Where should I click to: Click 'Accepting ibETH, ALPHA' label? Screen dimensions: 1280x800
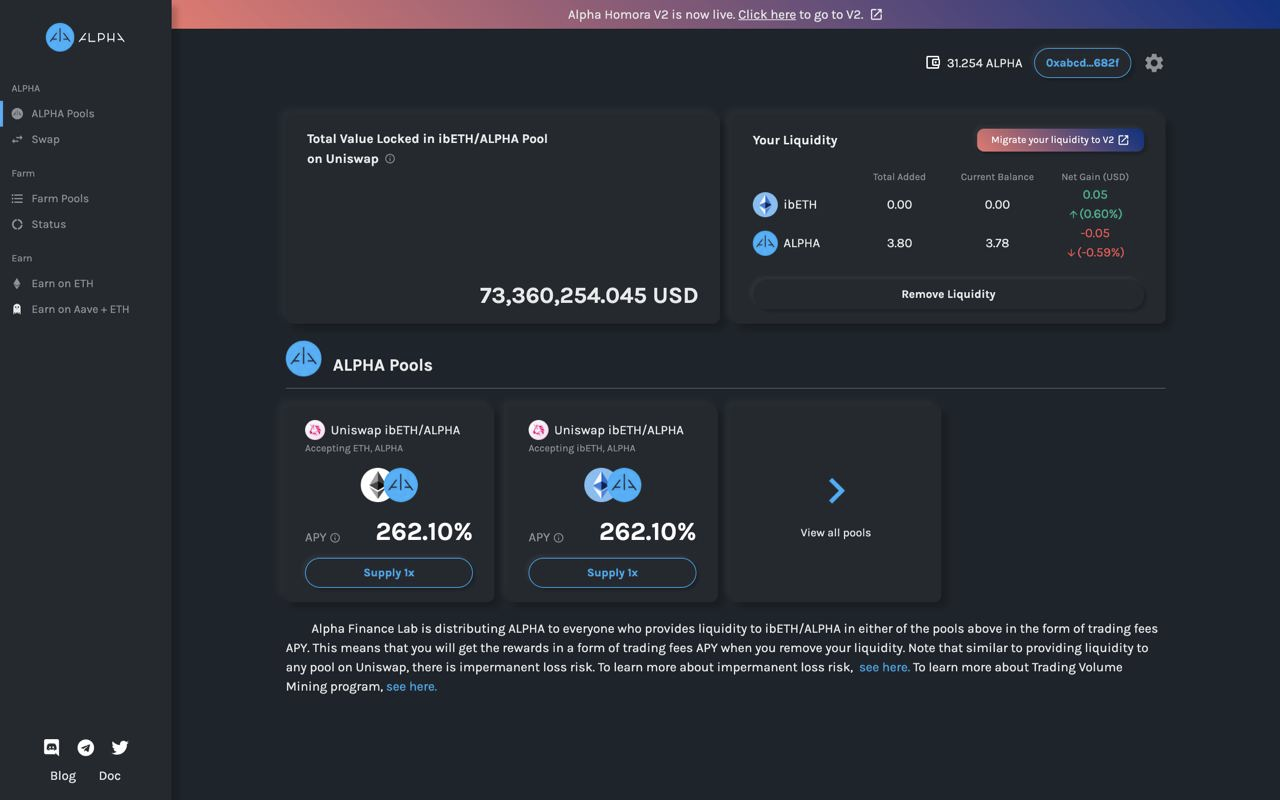(582, 448)
